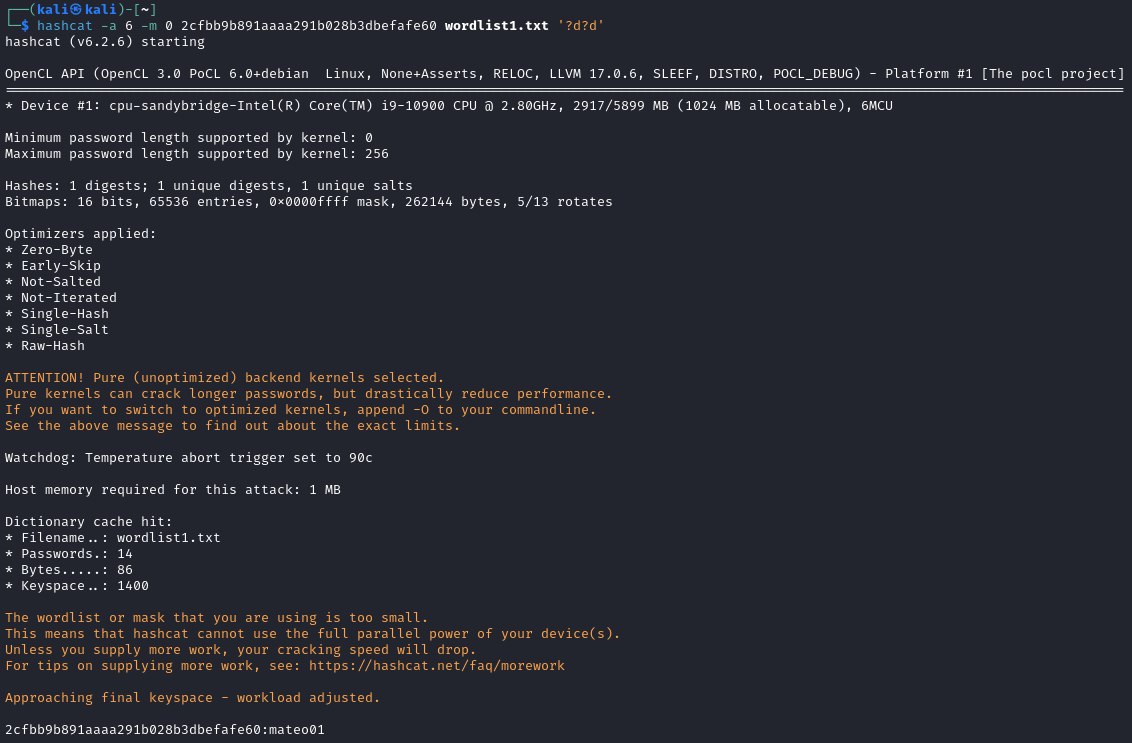
Task: Click the "Host memory required" line
Action: (x=172, y=490)
